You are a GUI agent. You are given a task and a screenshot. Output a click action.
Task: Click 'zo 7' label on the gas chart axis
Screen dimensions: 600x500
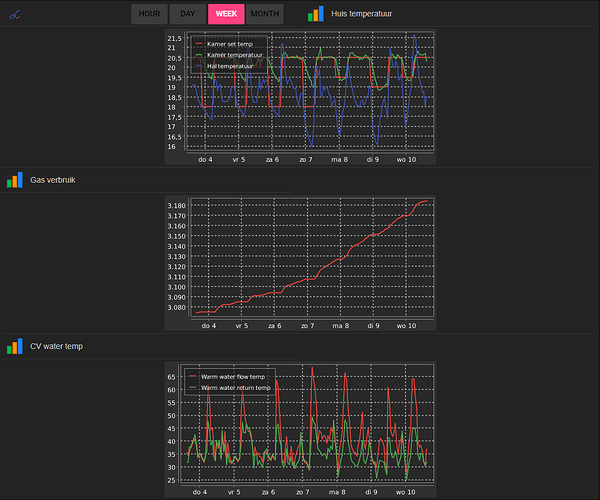coord(305,325)
